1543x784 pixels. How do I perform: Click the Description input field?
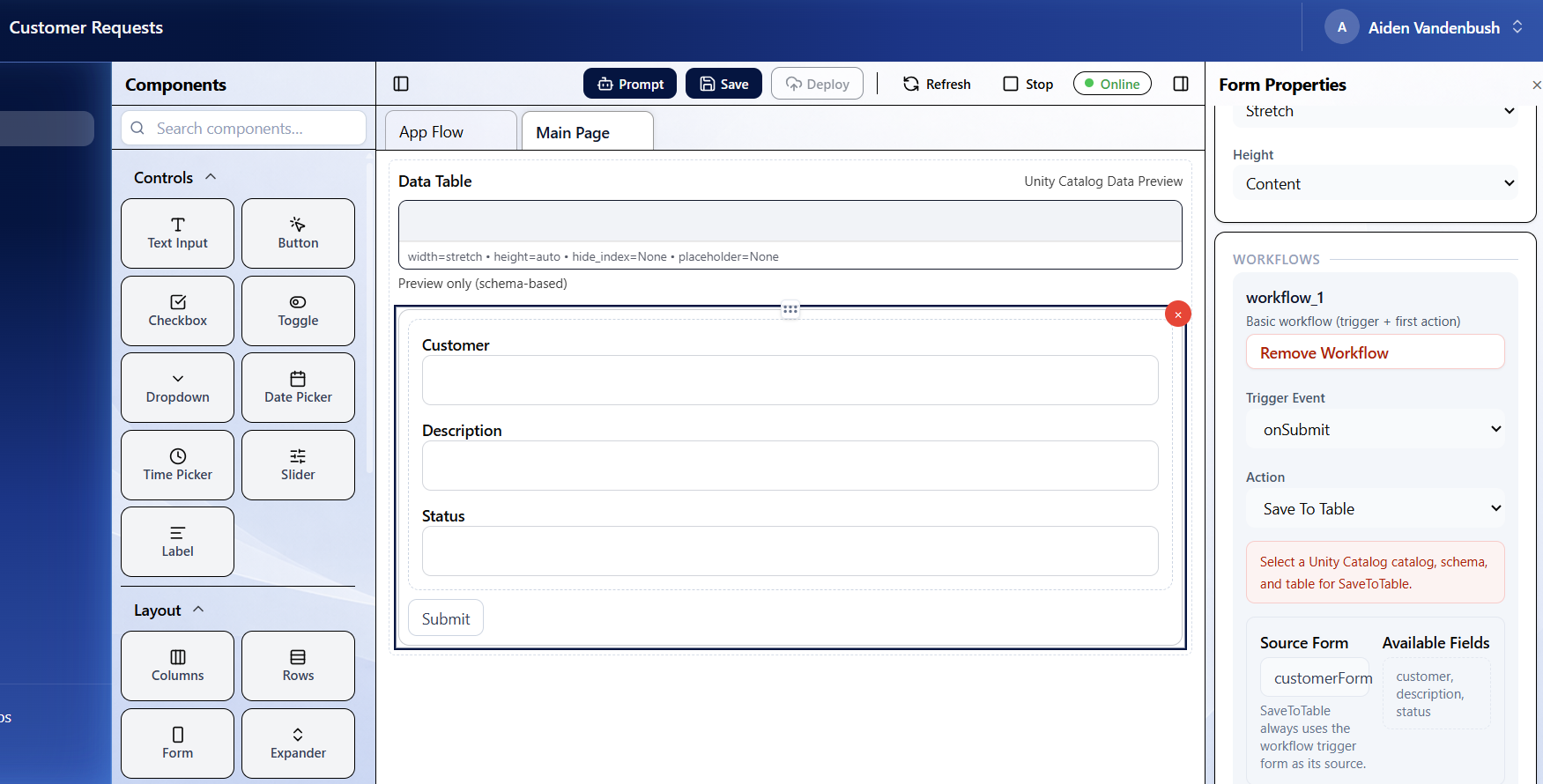[790, 465]
